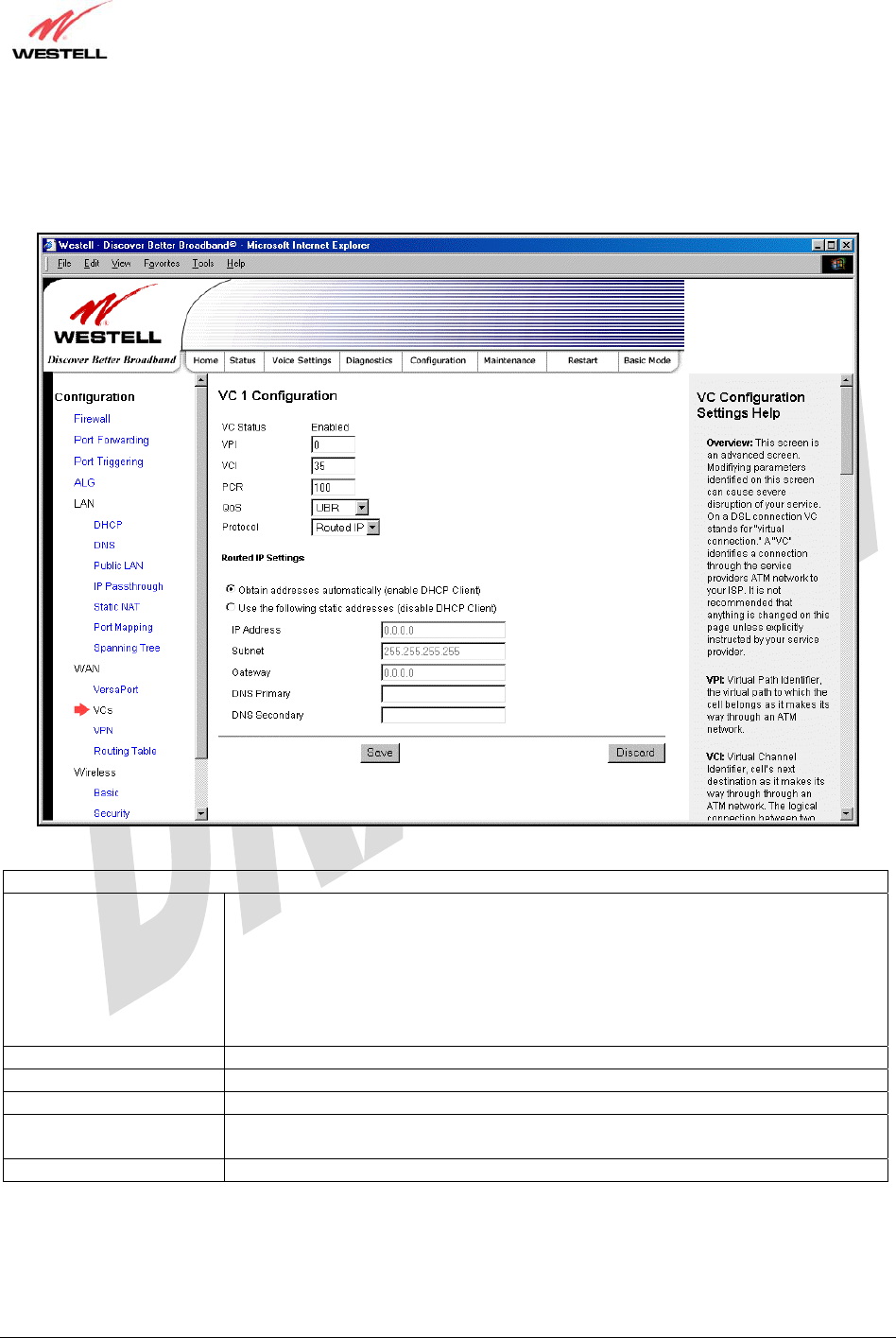The image size is (896, 1338).
Task: Open the Tools menu
Action: click(x=203, y=264)
